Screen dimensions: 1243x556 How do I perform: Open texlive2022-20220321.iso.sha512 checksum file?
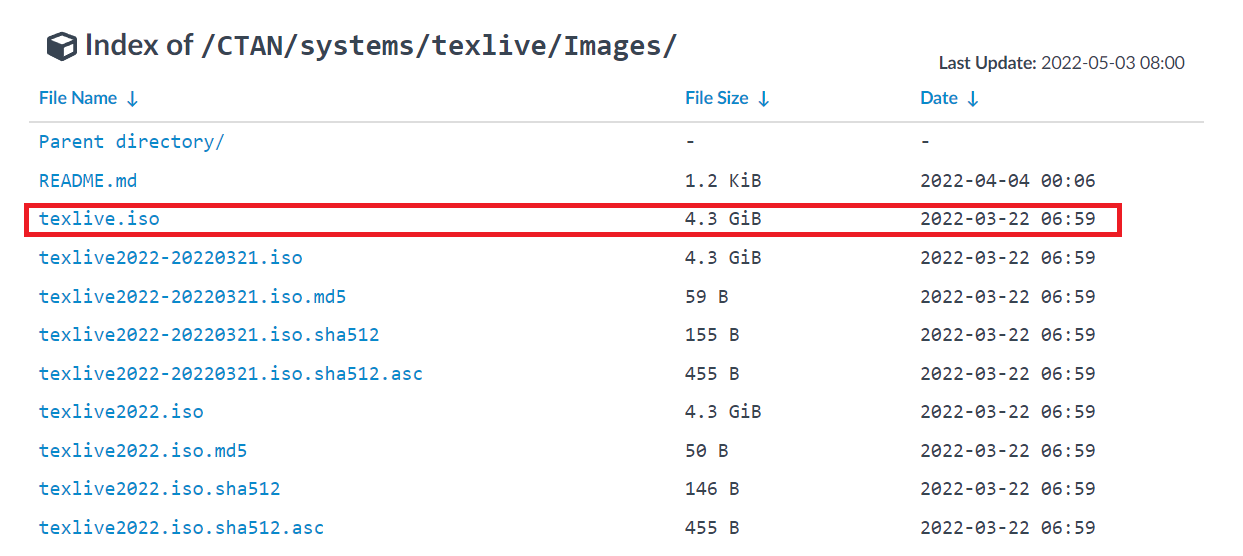point(209,335)
